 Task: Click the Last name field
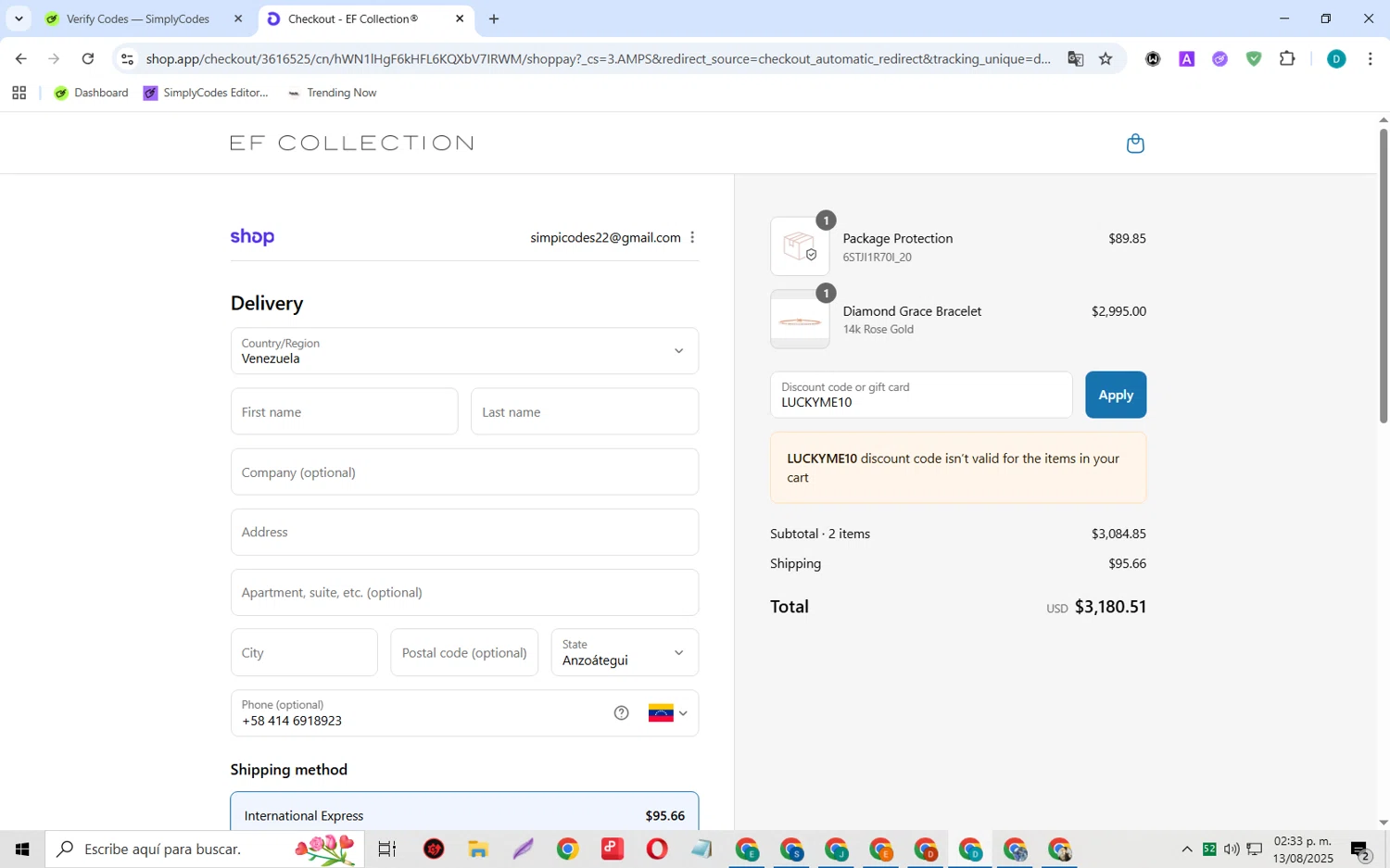coord(585,411)
